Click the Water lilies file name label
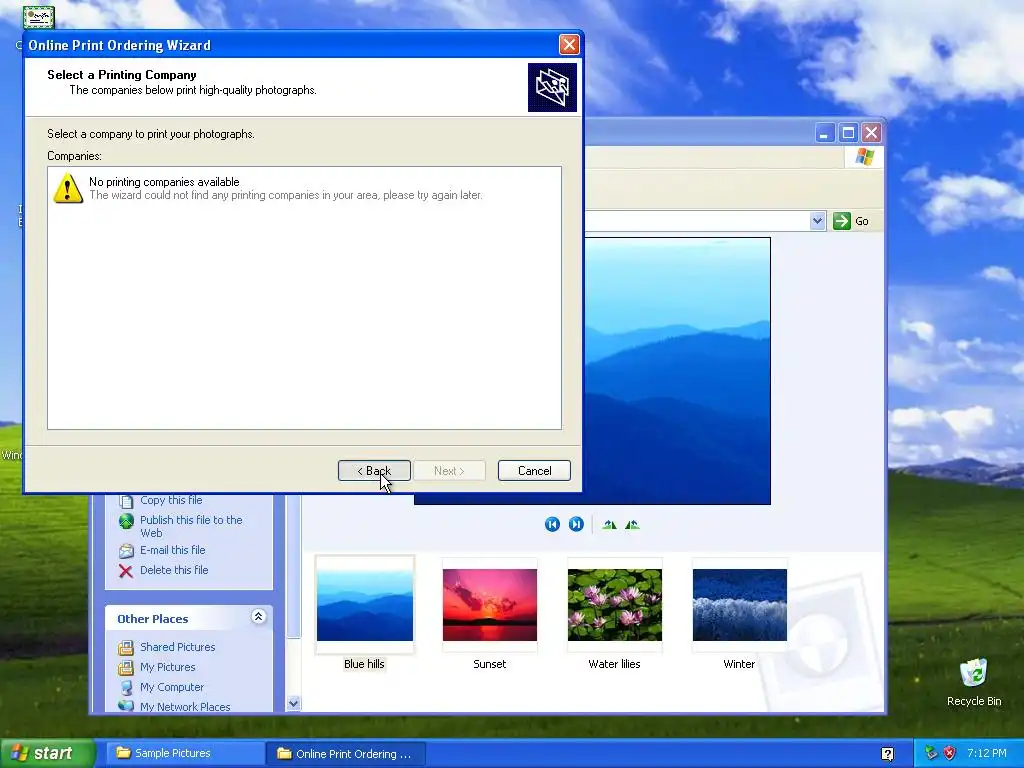The image size is (1024, 768). pos(615,664)
